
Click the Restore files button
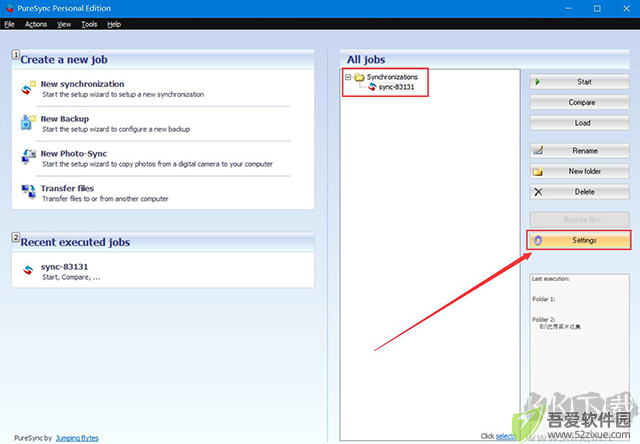point(580,220)
